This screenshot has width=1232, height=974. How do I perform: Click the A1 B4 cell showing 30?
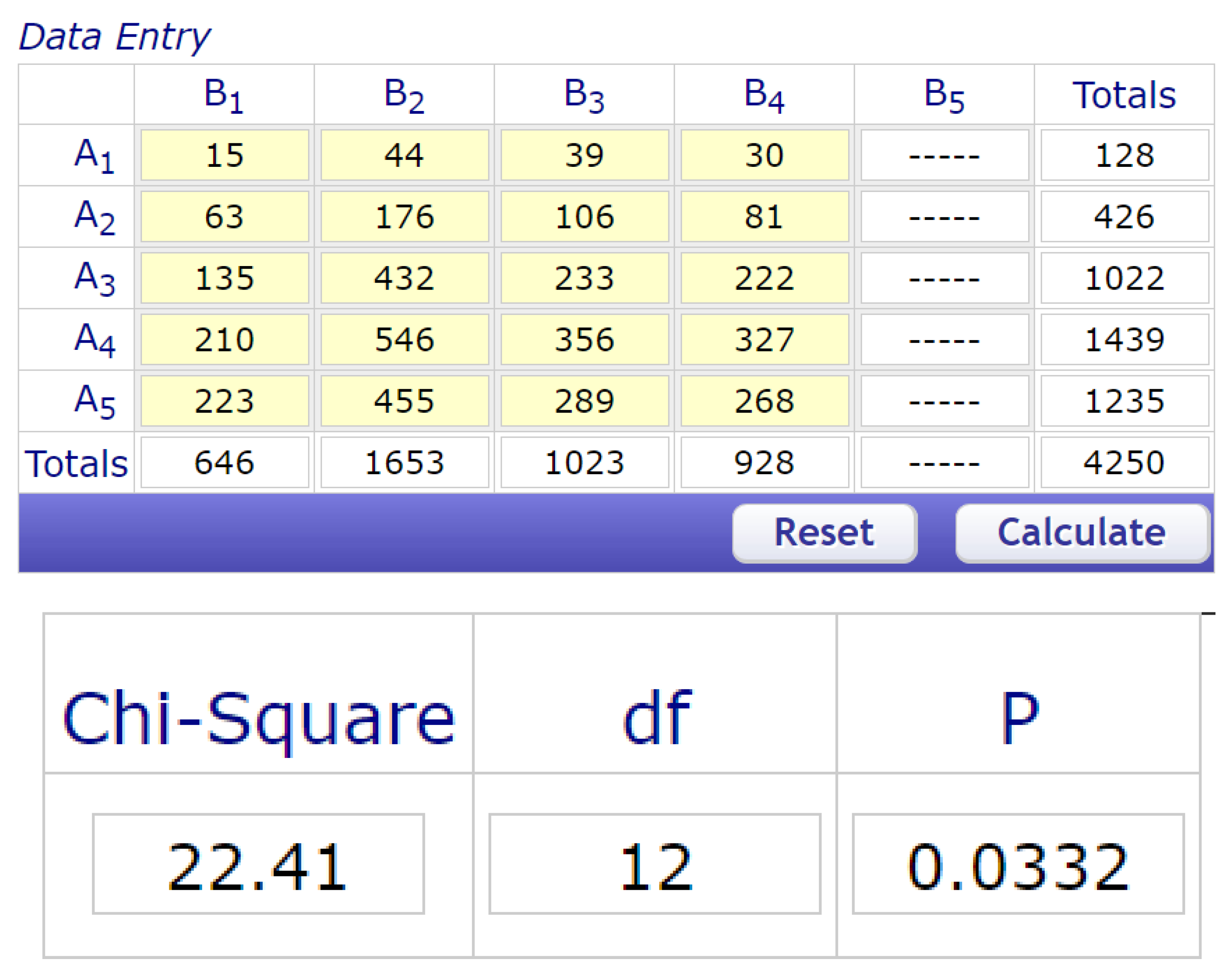pos(765,155)
